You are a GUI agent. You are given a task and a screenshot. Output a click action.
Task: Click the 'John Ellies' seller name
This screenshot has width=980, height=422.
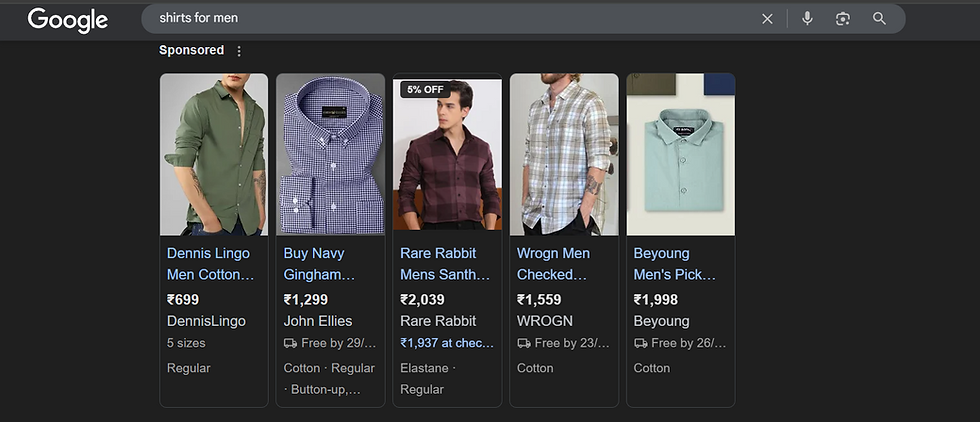318,321
